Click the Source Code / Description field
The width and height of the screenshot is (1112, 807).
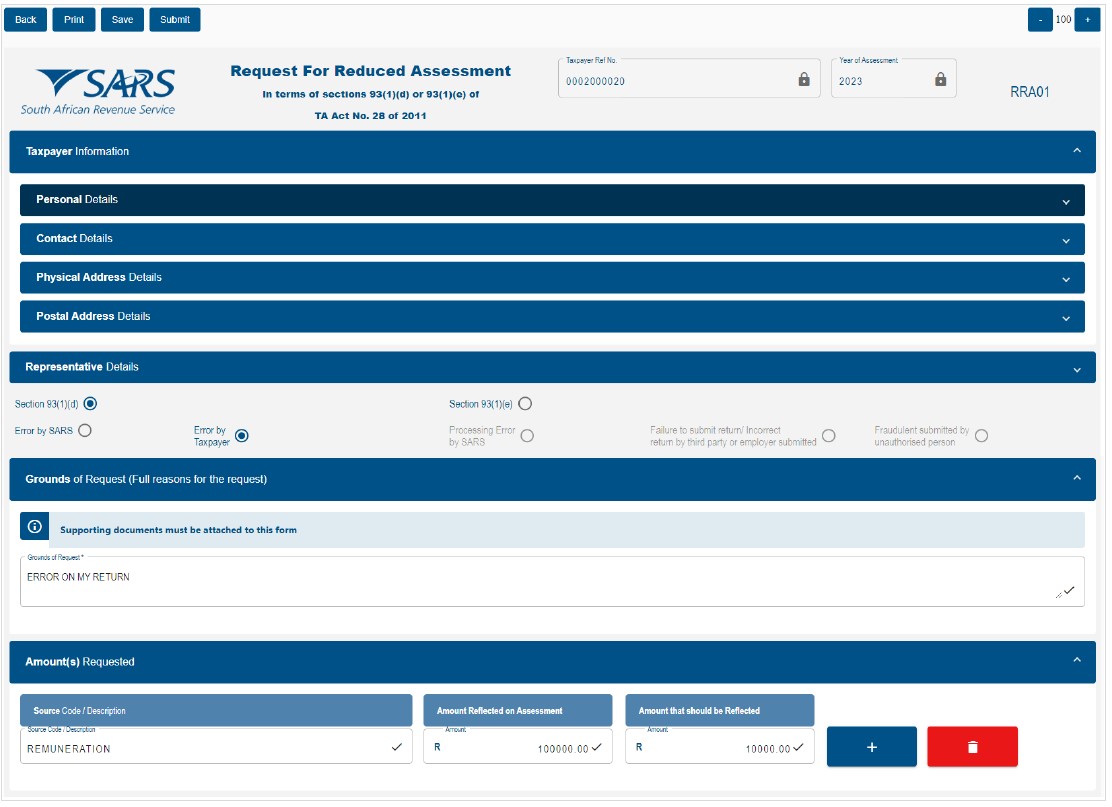pos(216,746)
